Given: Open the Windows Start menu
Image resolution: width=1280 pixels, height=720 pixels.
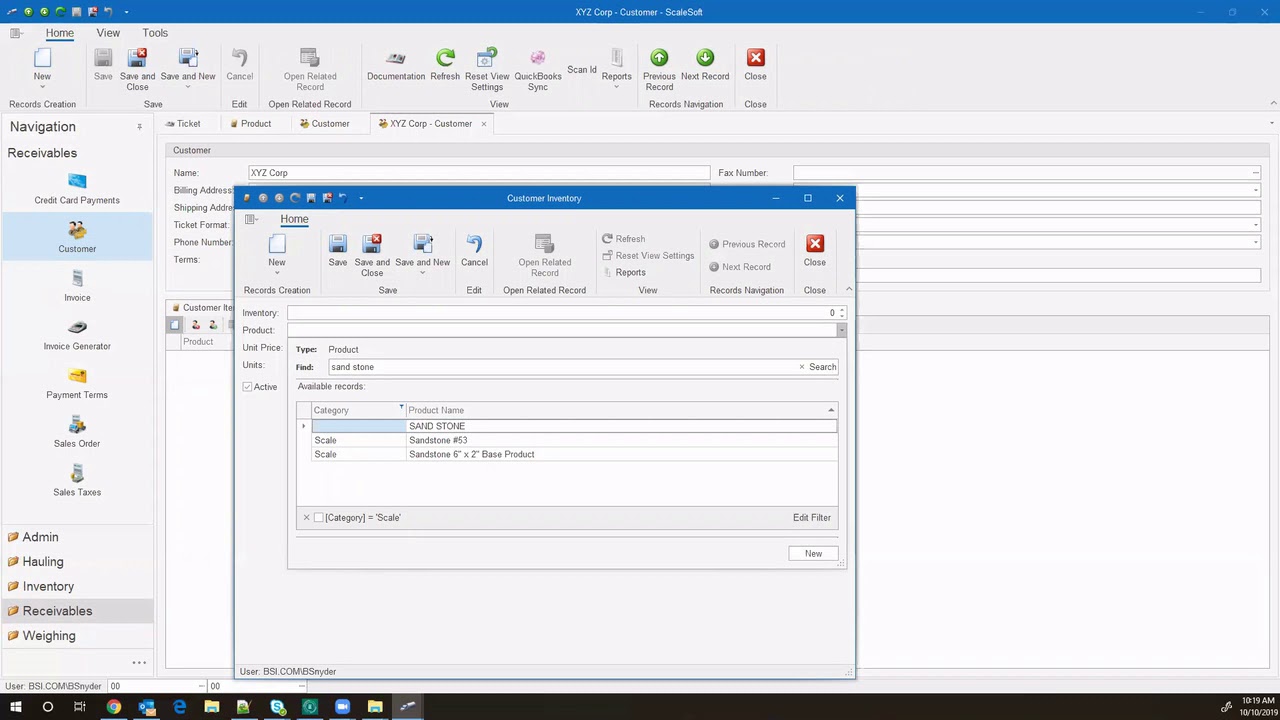Looking at the screenshot, I should pyautogui.click(x=16, y=707).
